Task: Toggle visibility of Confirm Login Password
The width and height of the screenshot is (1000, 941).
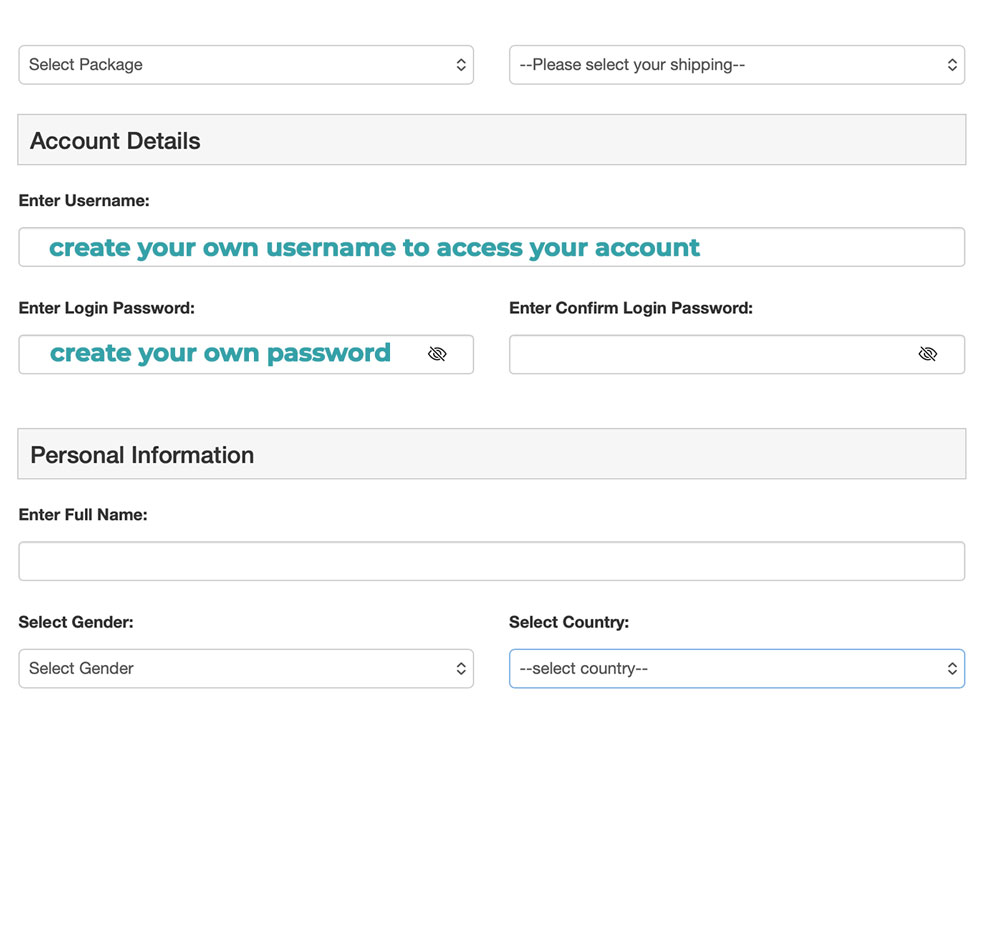Action: tap(928, 353)
